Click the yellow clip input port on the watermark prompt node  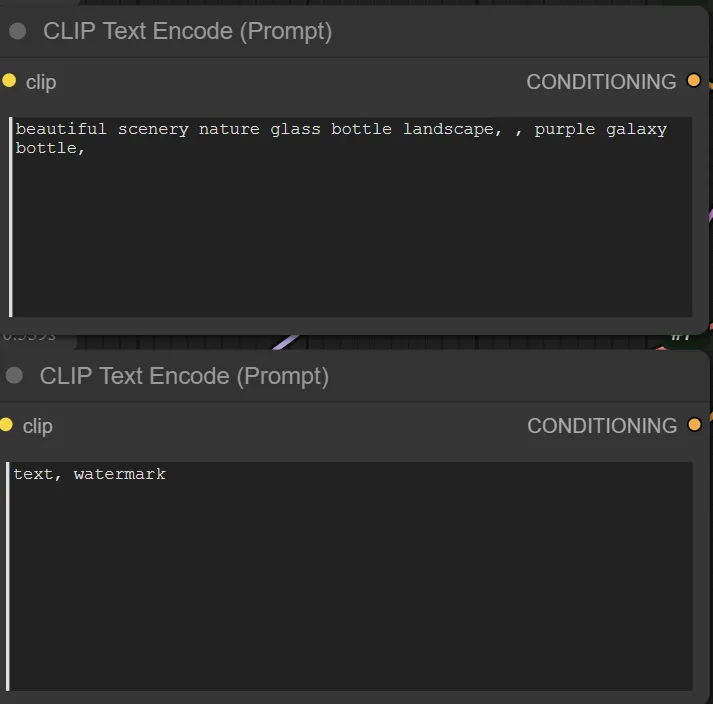click(x=6, y=425)
